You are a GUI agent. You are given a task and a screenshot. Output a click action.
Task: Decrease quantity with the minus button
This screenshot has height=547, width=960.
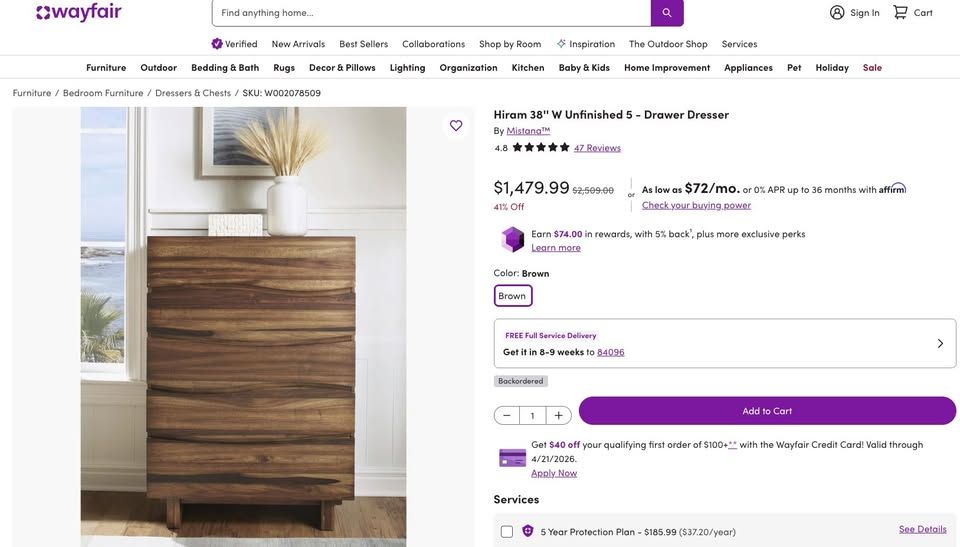click(507, 415)
